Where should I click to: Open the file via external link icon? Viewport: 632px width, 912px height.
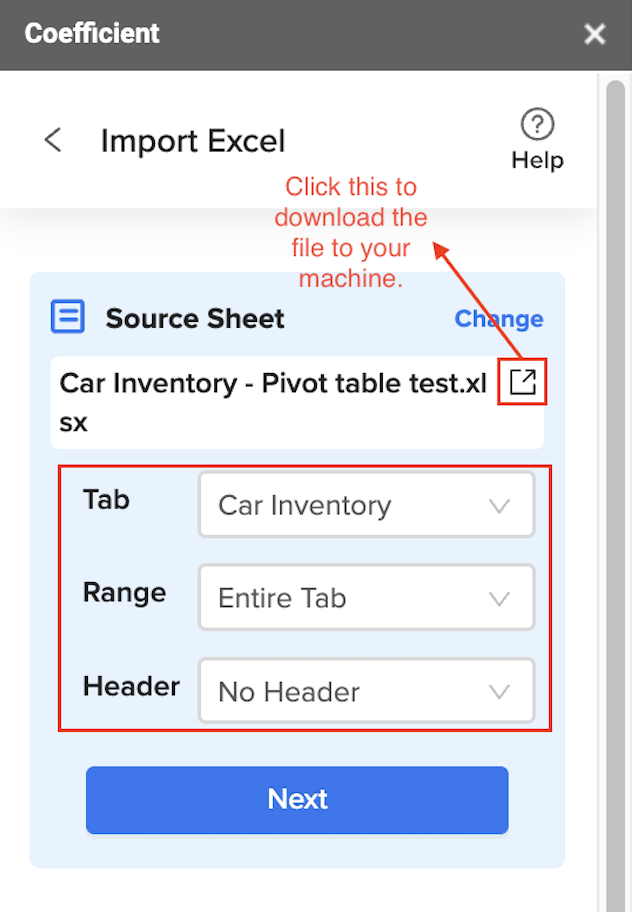click(x=522, y=382)
